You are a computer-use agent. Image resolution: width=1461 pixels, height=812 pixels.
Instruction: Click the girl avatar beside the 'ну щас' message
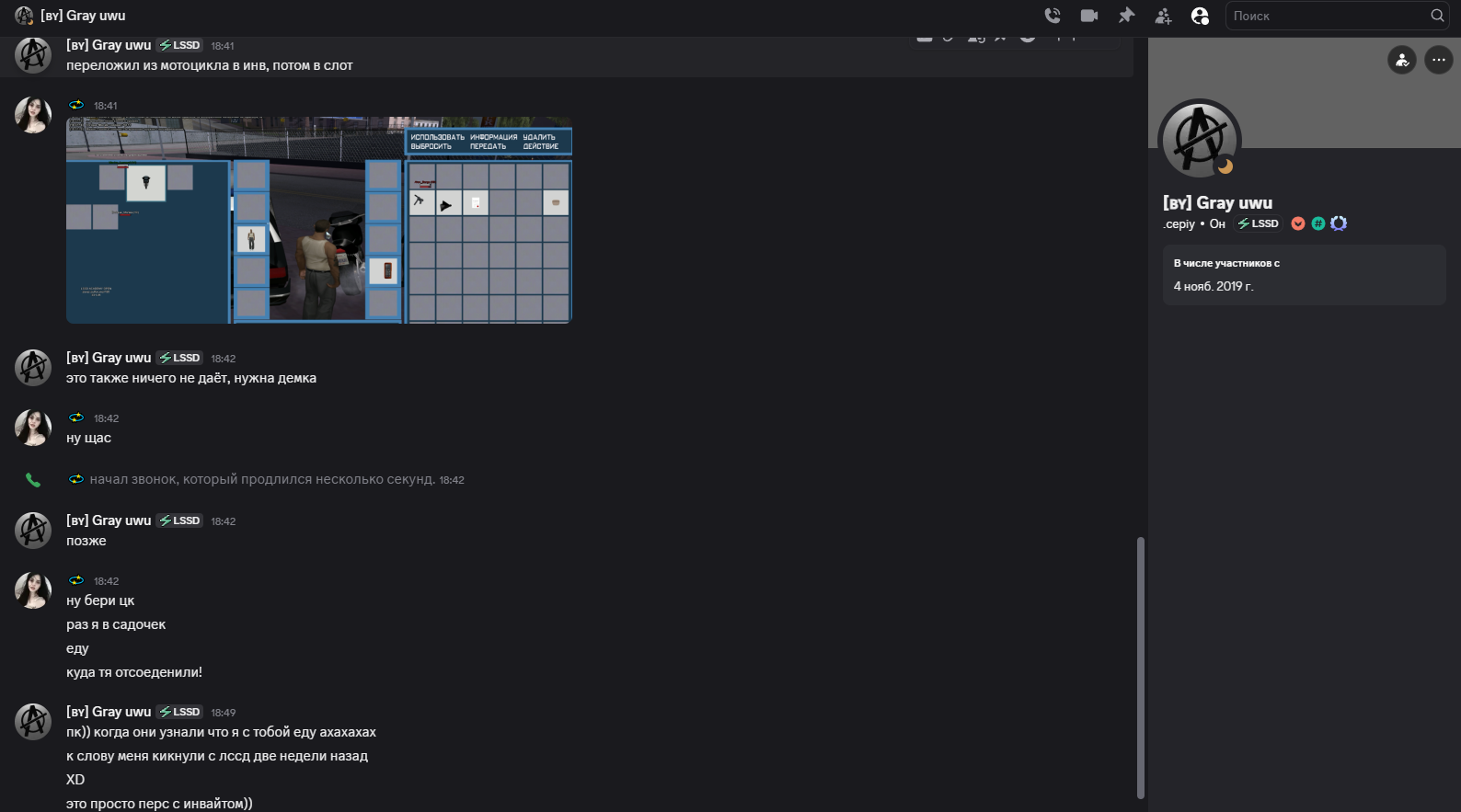point(33,428)
